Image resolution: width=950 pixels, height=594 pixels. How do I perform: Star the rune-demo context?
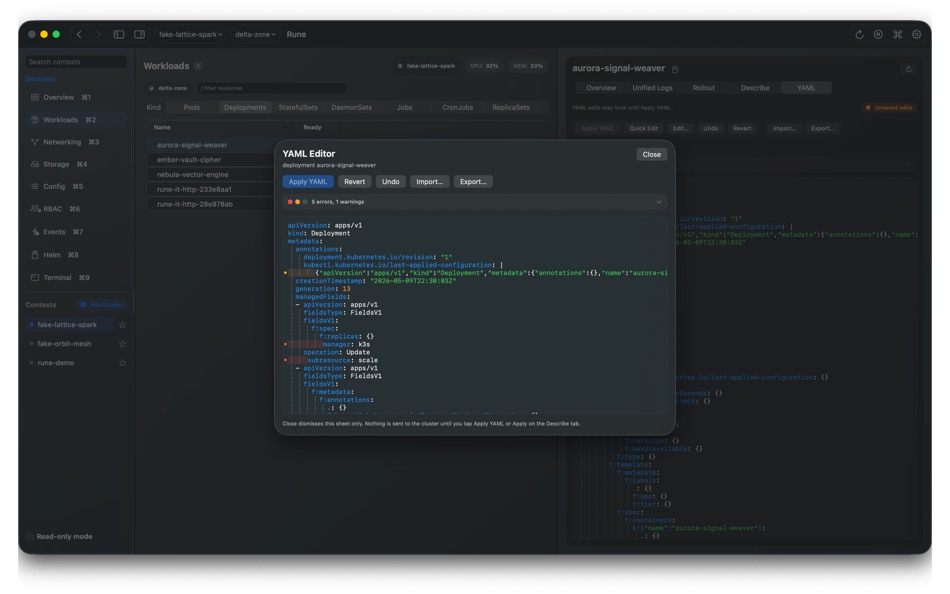click(122, 362)
